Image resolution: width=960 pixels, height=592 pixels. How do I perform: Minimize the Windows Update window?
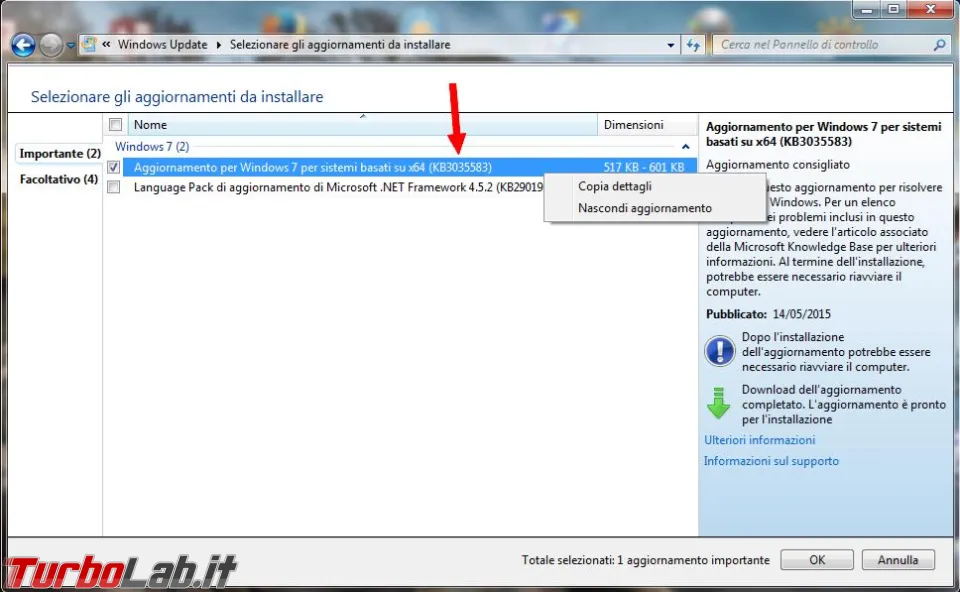(x=867, y=9)
